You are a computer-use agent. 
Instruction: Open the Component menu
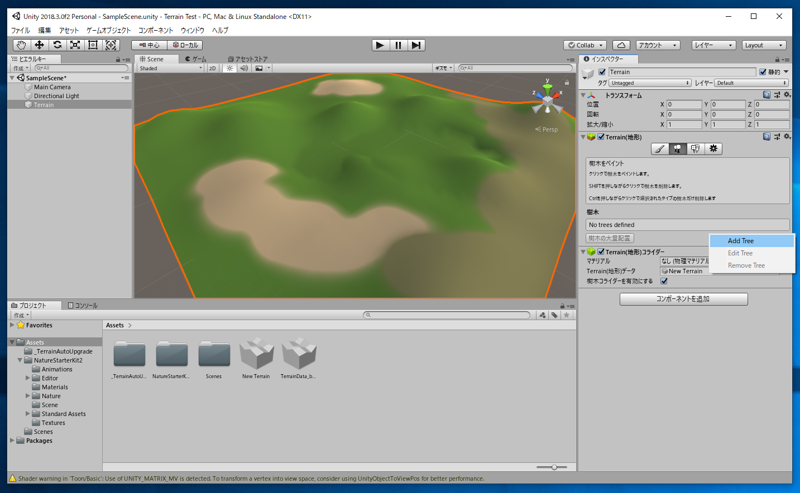click(x=156, y=30)
